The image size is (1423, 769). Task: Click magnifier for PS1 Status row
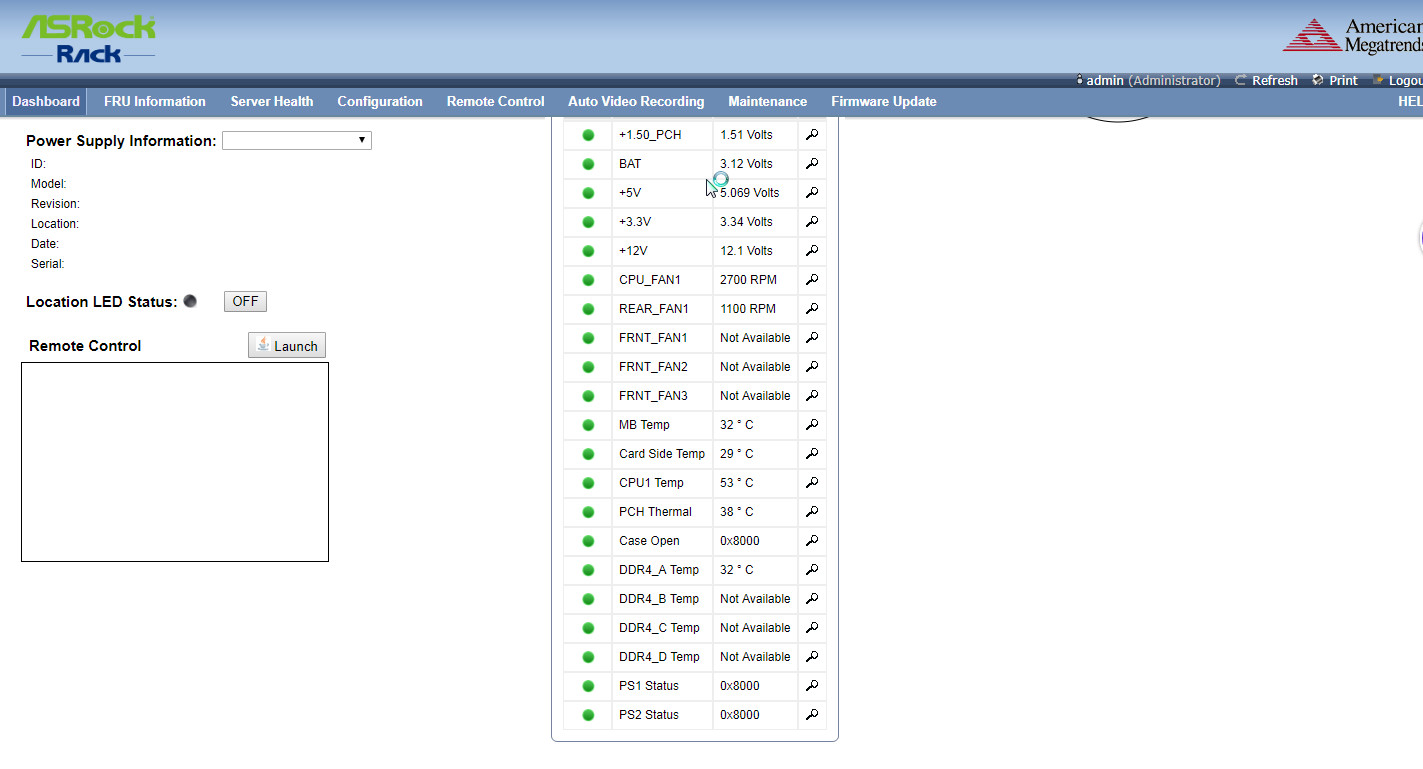tap(812, 686)
